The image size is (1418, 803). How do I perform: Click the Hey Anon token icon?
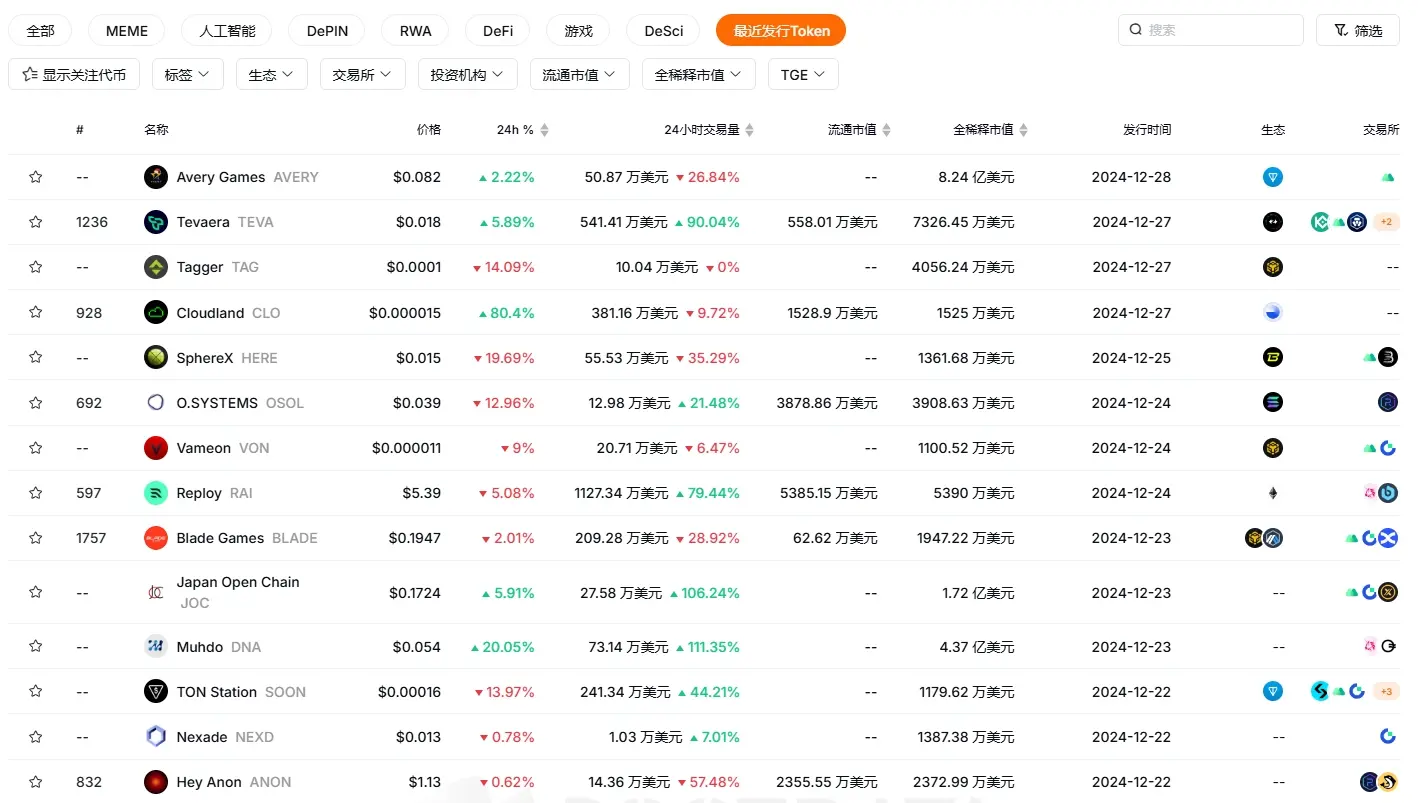pos(156,782)
